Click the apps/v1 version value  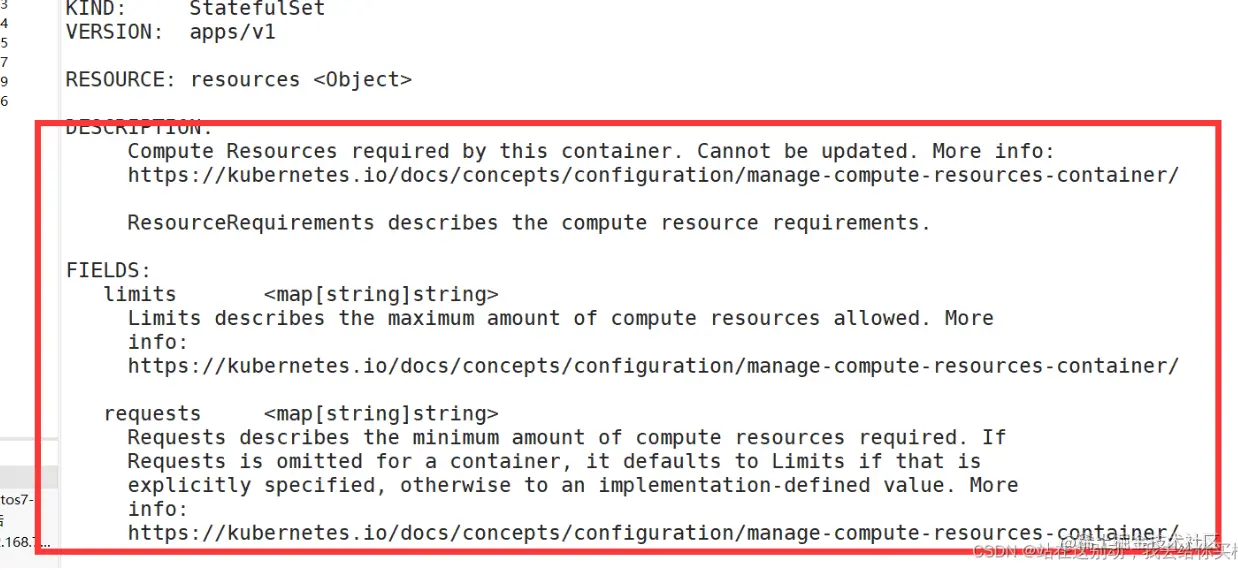point(232,32)
